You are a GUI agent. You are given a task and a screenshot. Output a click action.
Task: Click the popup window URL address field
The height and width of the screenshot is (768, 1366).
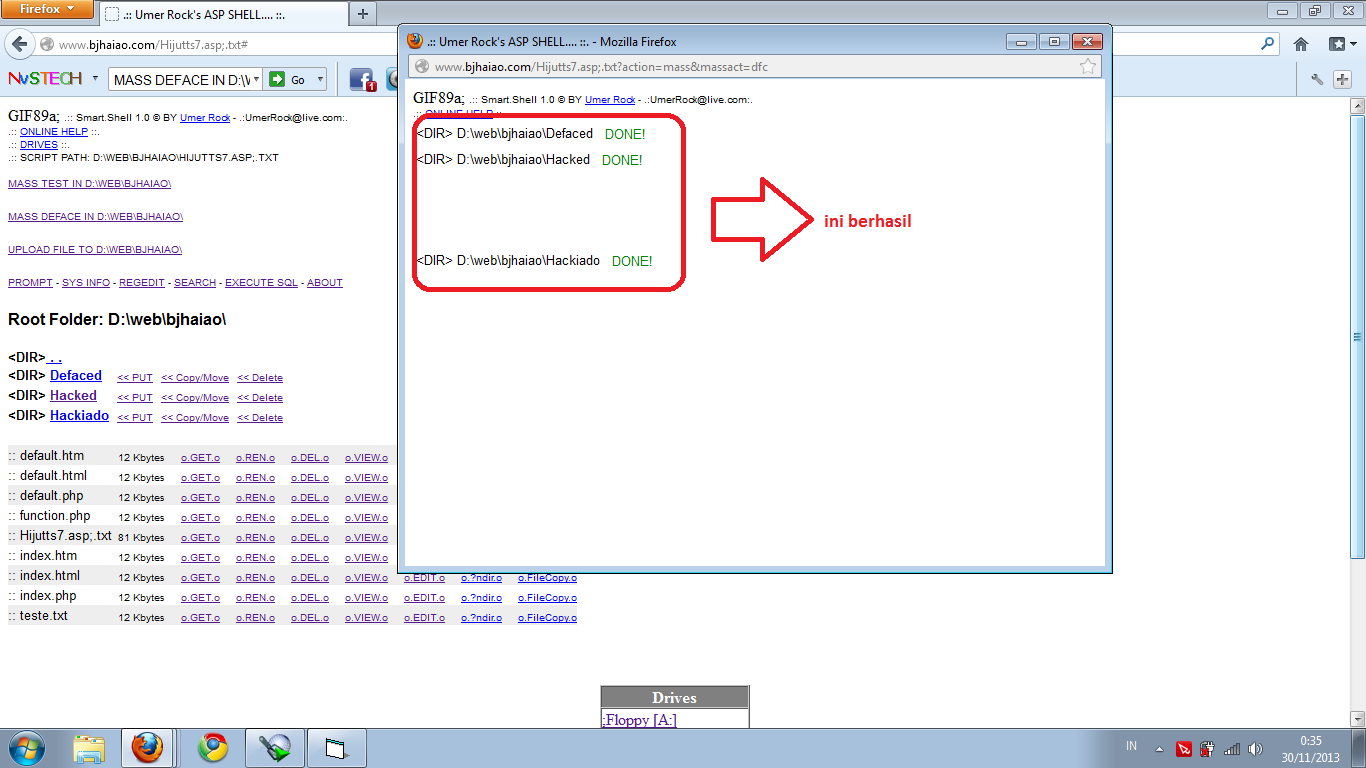[745, 67]
